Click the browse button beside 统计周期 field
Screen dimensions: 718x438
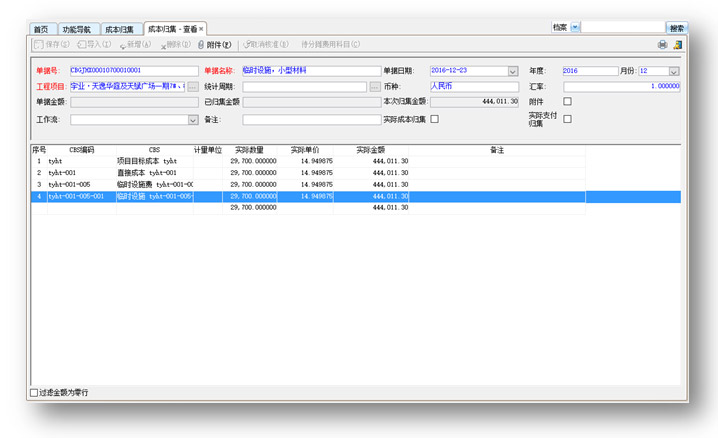[375, 87]
